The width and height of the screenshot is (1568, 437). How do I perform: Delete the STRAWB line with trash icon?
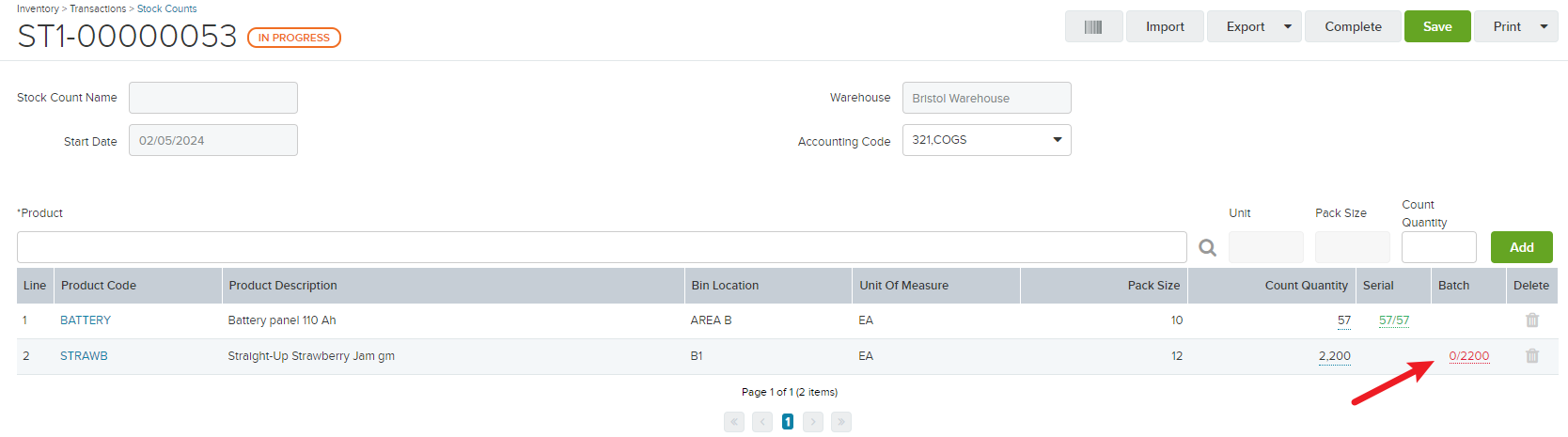(x=1531, y=356)
